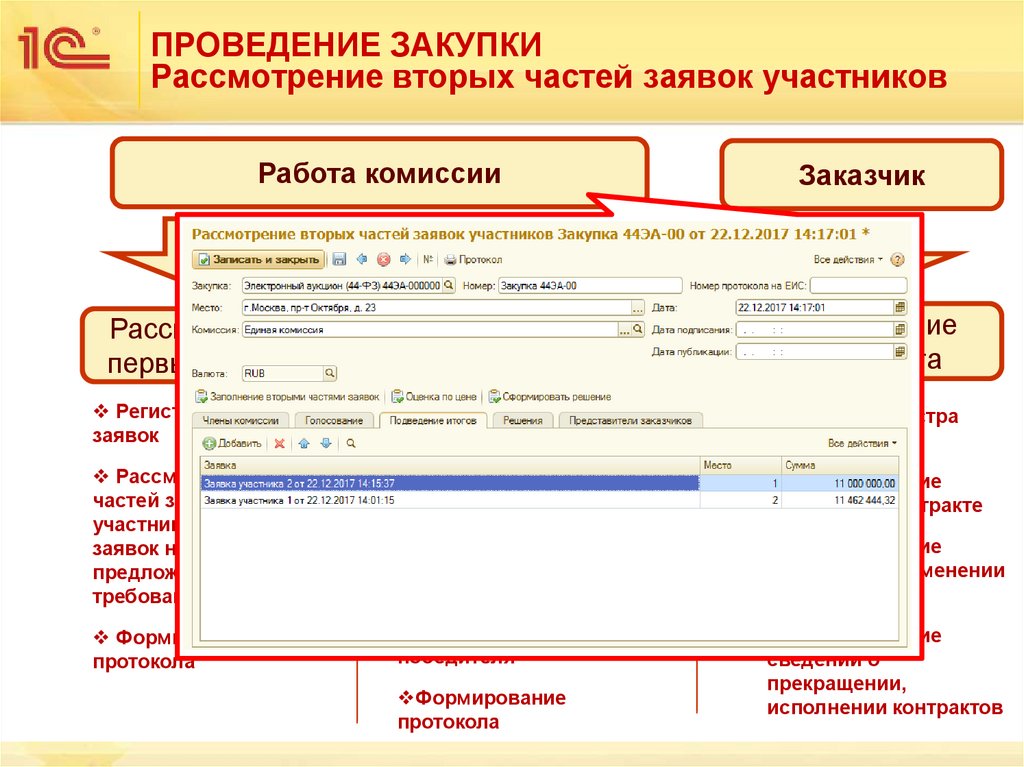Click the Сохранить (save diskette) icon
1024x767 pixels.
click(339, 257)
